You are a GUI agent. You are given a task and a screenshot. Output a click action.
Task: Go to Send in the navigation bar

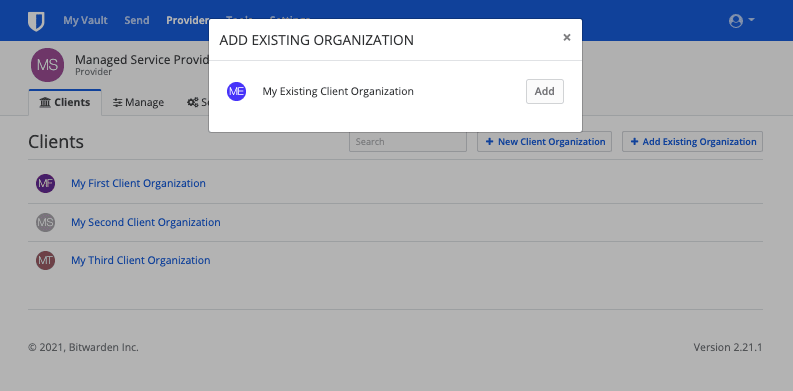[x=137, y=21]
